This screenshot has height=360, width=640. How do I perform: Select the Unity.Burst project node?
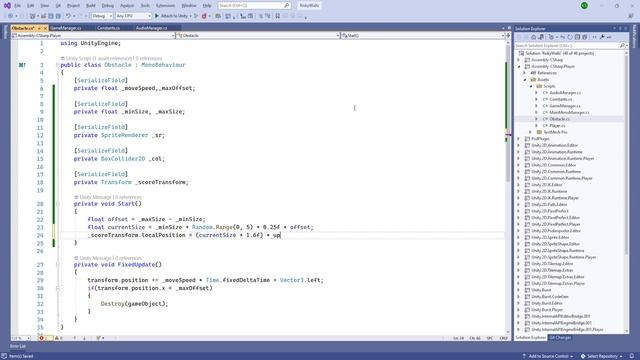point(541,290)
